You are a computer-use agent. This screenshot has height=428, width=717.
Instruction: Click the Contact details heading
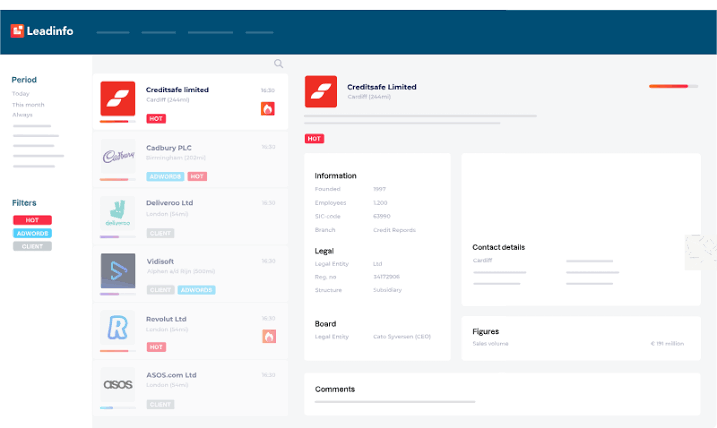pyautogui.click(x=498, y=247)
